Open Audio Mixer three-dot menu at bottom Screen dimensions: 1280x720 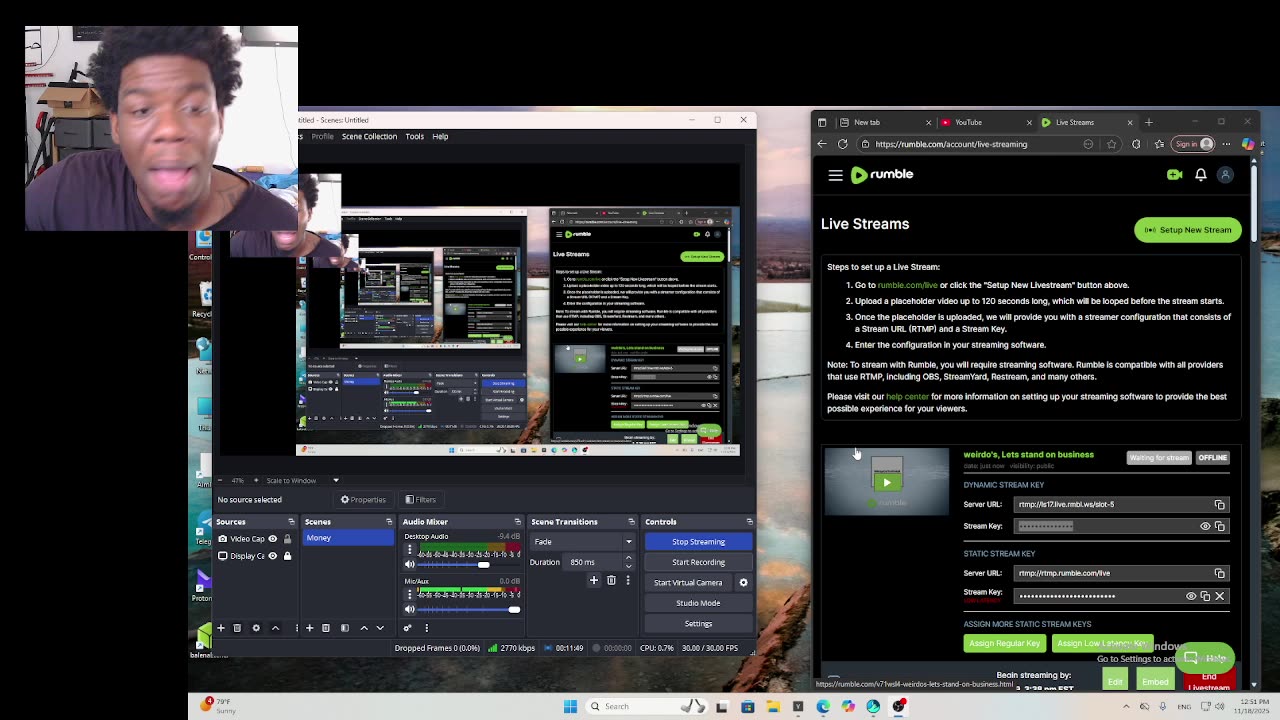coord(426,628)
